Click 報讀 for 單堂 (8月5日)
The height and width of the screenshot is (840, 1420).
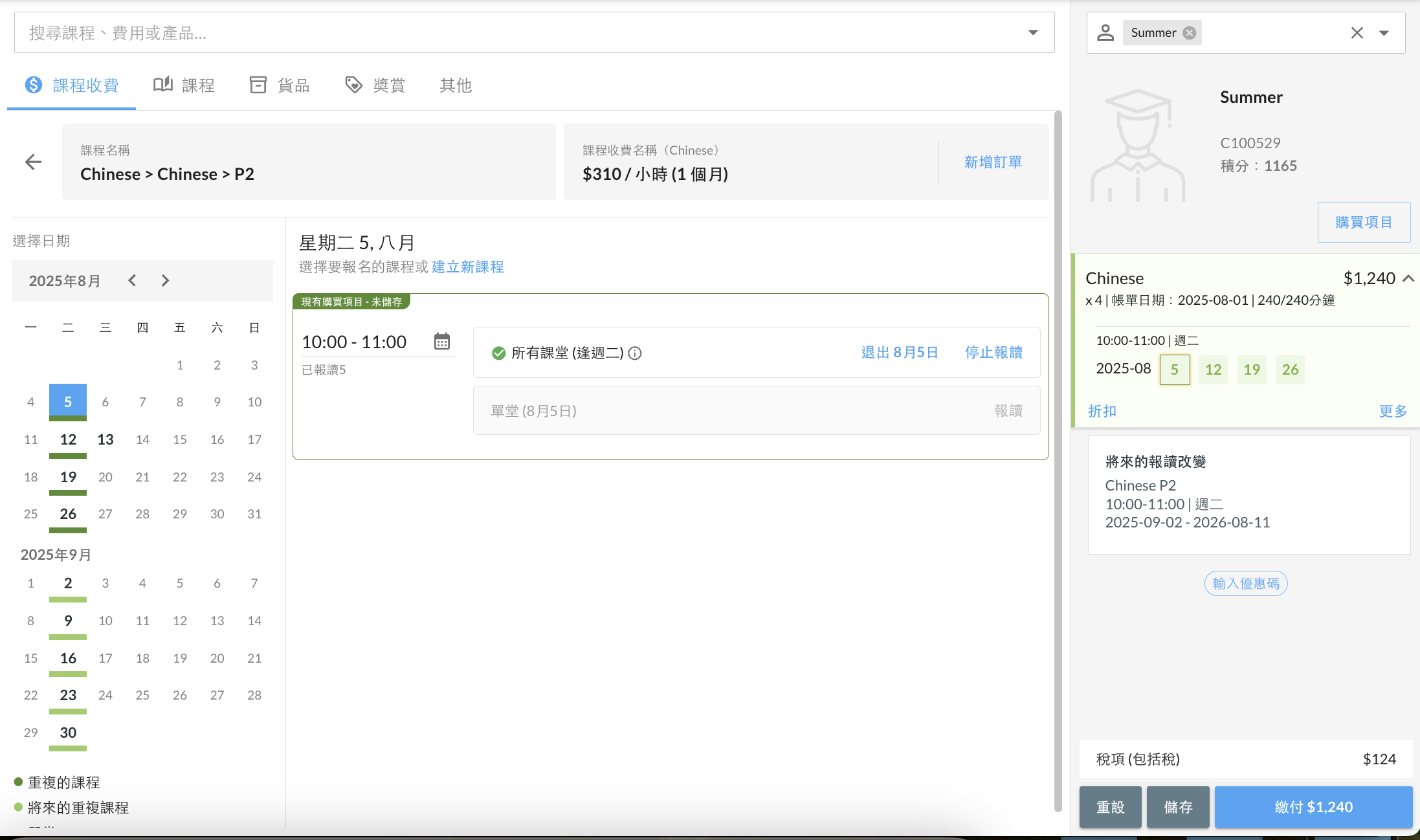coord(1008,411)
